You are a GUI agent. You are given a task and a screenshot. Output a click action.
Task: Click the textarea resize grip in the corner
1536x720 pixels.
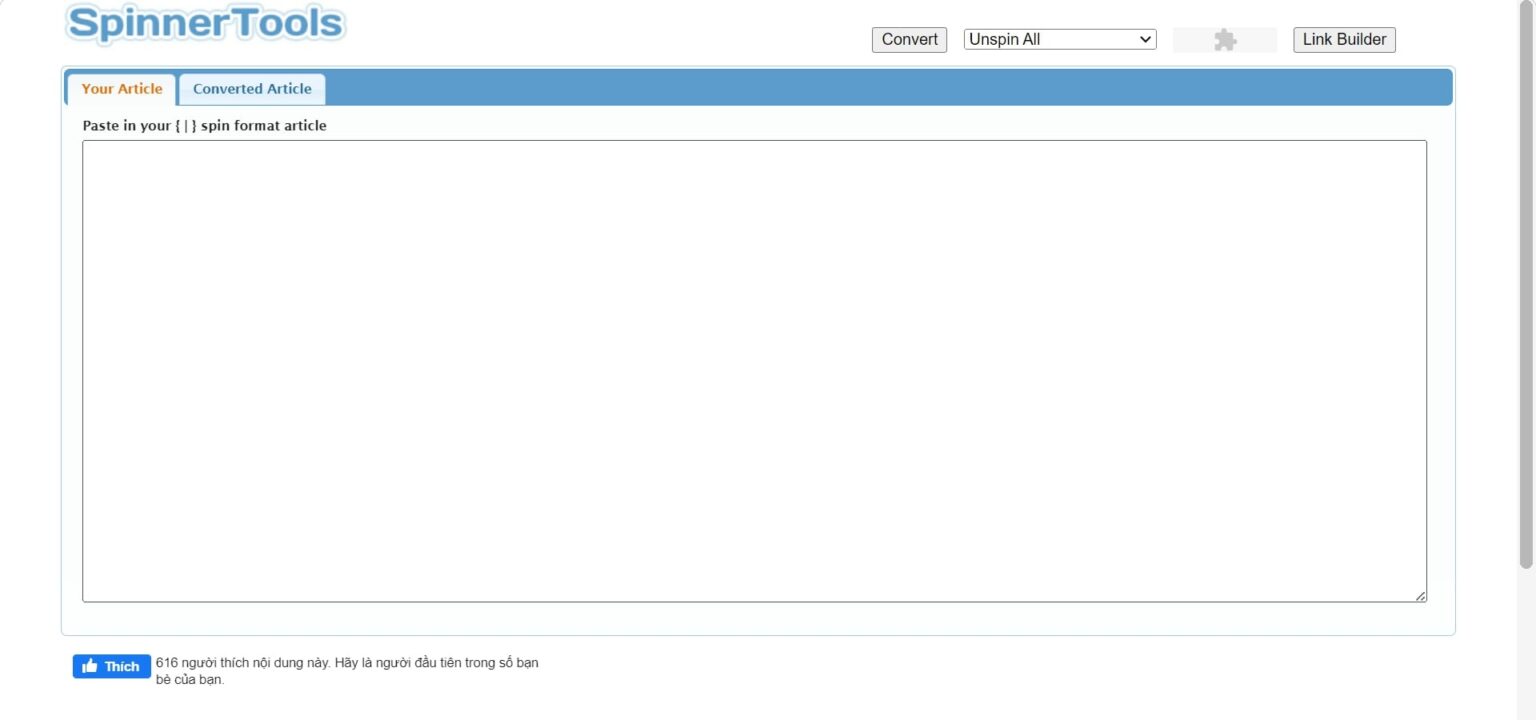1420,596
